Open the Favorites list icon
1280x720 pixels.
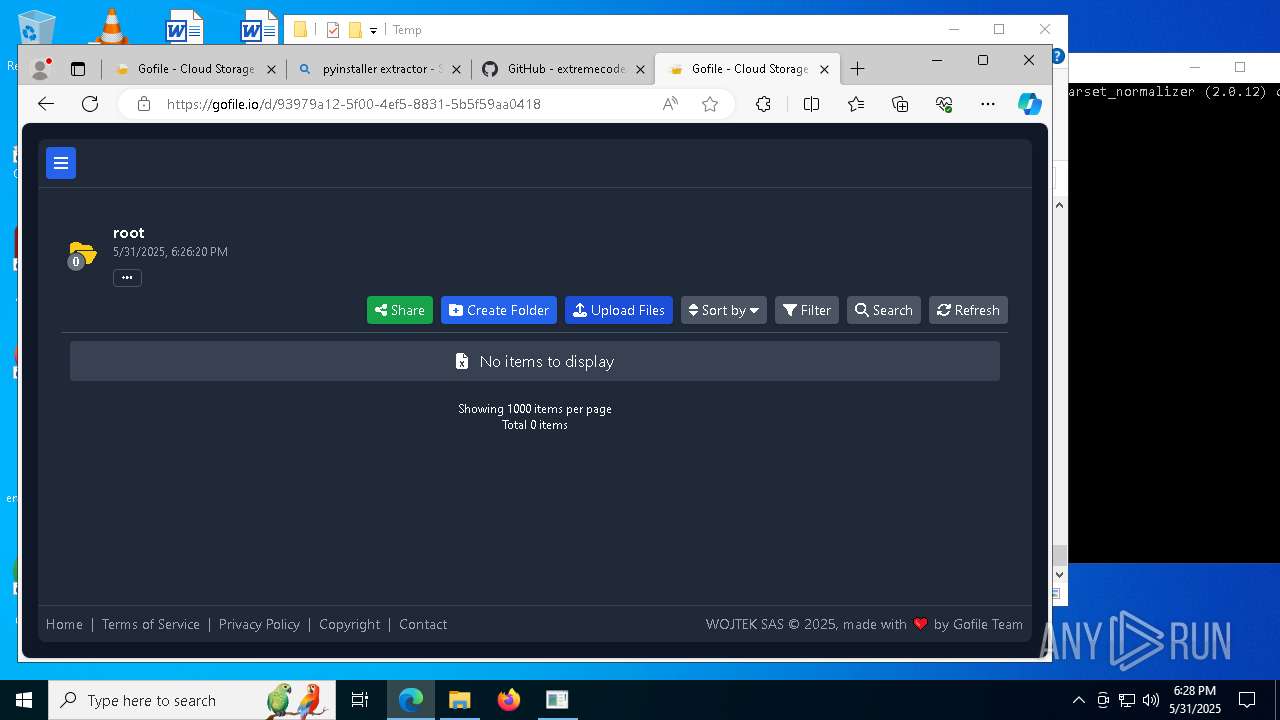pos(856,104)
